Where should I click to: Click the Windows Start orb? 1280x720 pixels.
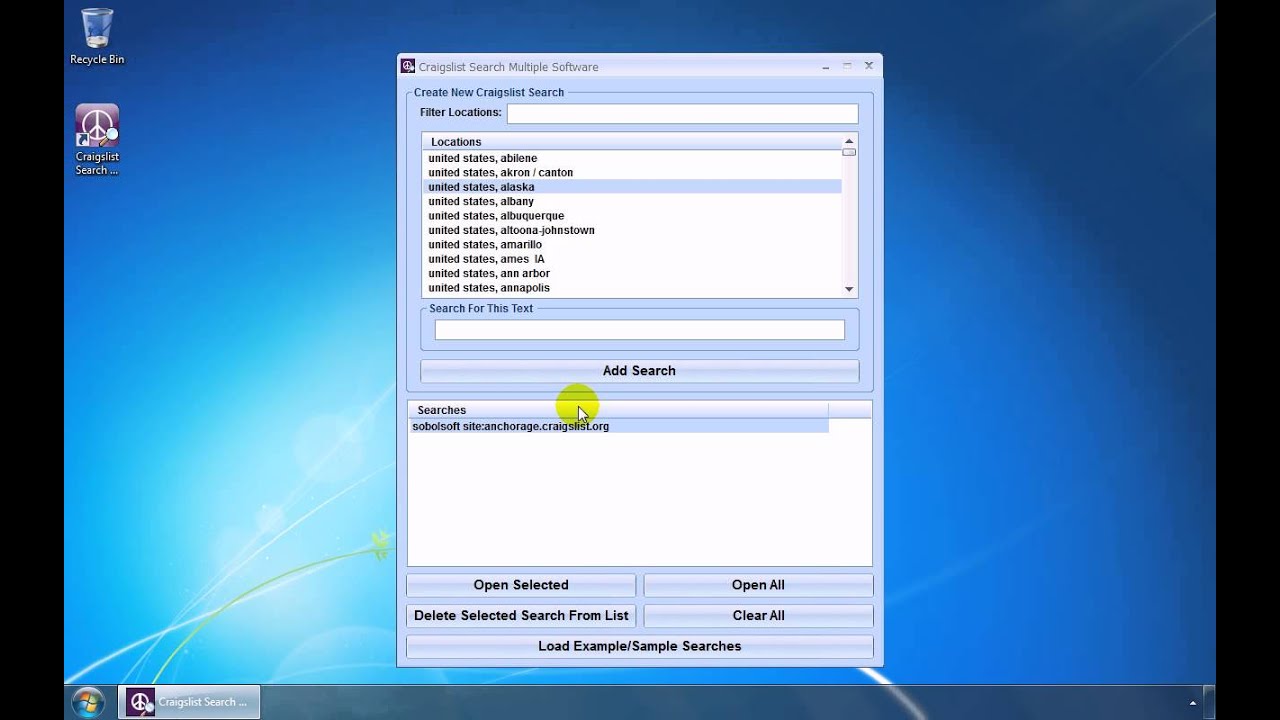pos(88,702)
